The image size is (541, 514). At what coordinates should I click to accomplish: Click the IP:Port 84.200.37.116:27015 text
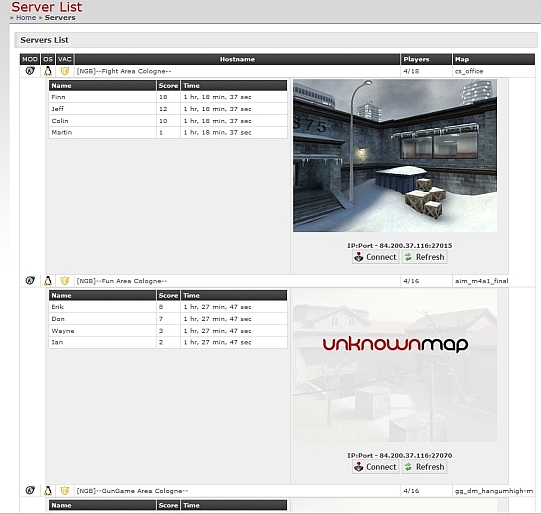[400, 246]
